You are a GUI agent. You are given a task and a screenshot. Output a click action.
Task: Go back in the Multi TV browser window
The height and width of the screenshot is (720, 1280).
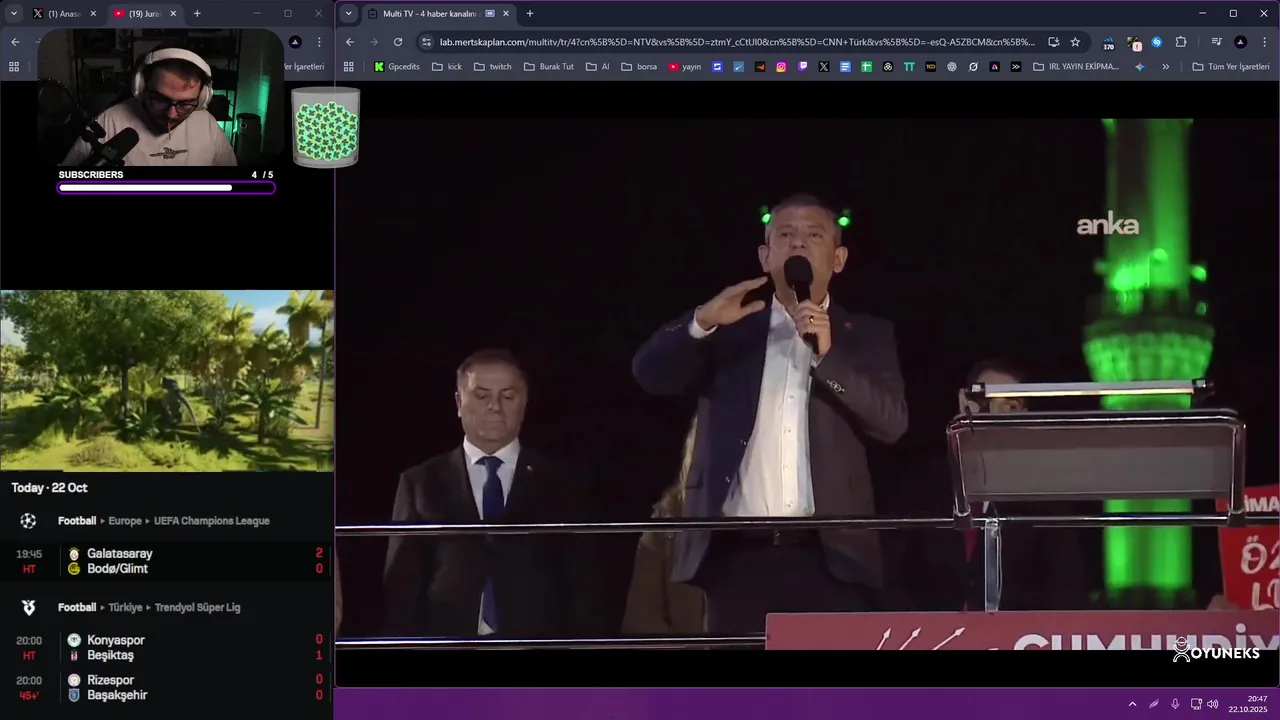349,42
